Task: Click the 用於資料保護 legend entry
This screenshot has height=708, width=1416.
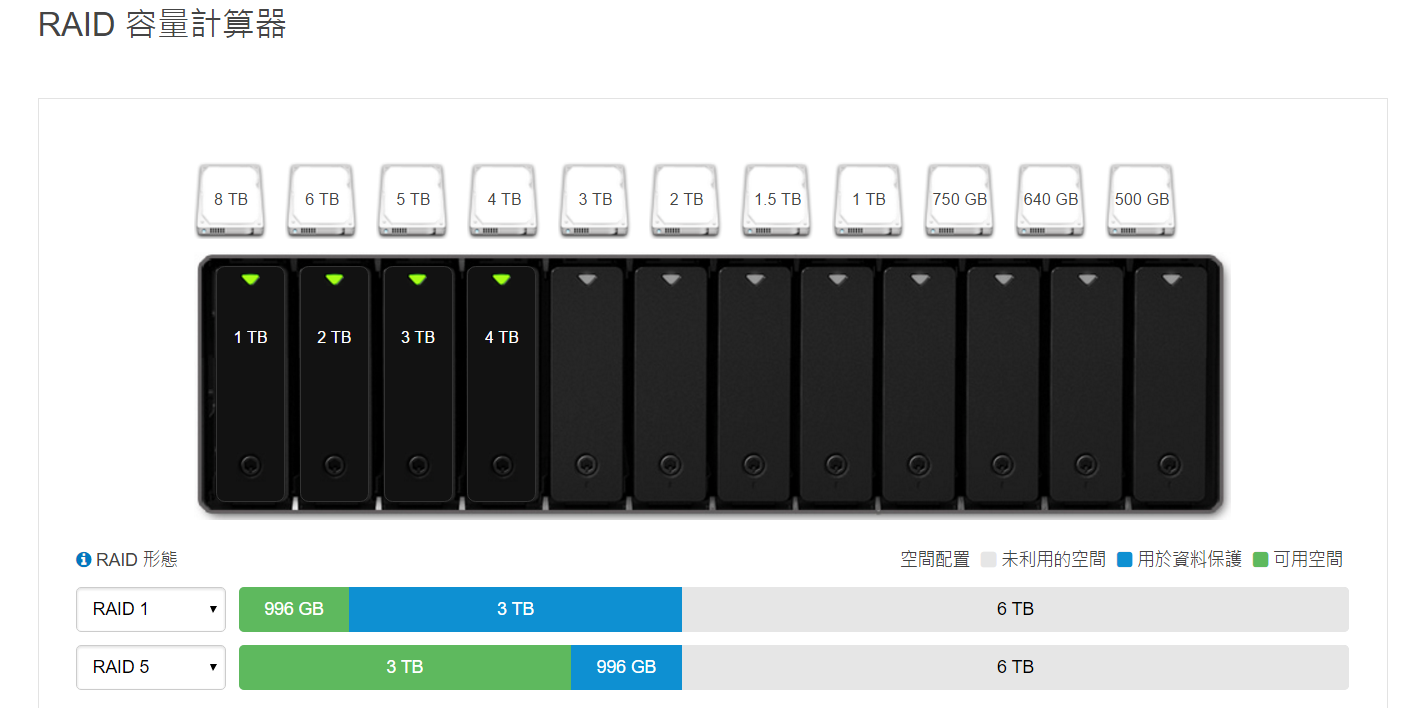Action: tap(1180, 560)
